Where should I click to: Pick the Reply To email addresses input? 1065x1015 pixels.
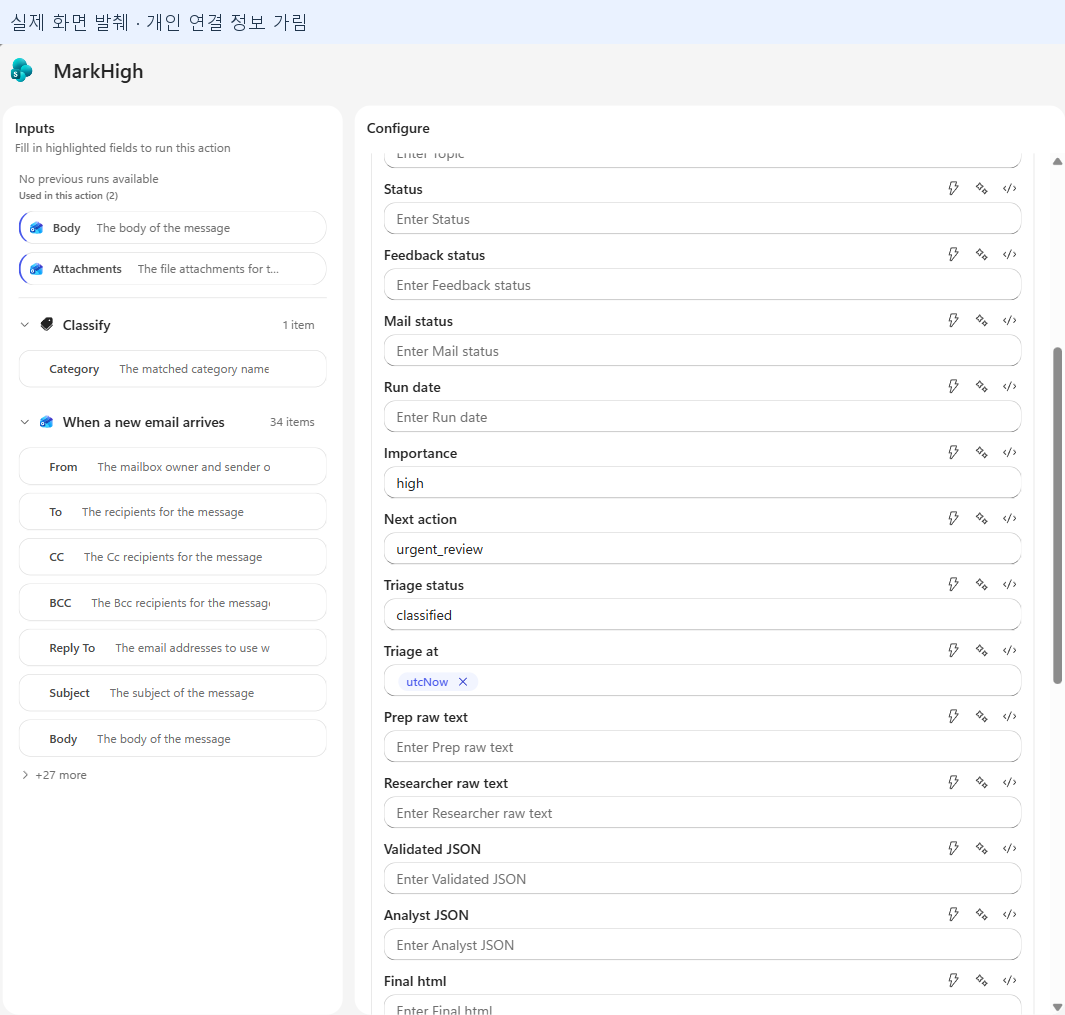coord(173,647)
